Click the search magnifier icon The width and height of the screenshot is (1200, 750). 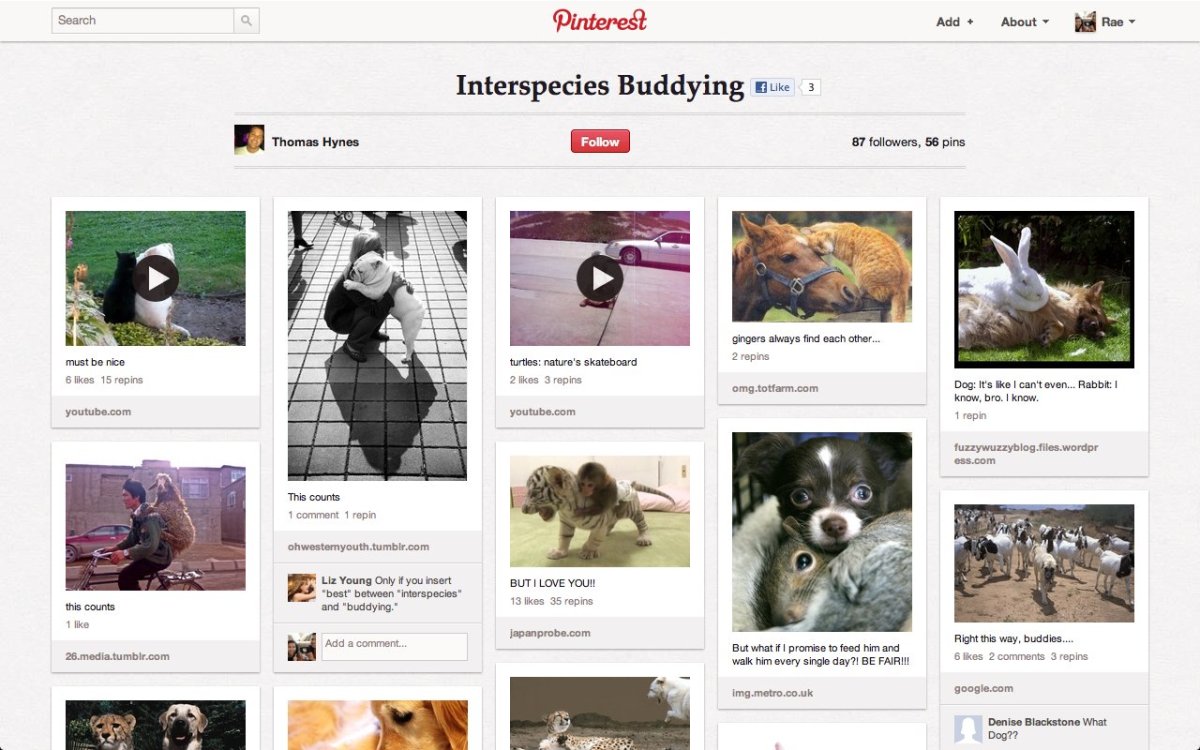[x=246, y=21]
